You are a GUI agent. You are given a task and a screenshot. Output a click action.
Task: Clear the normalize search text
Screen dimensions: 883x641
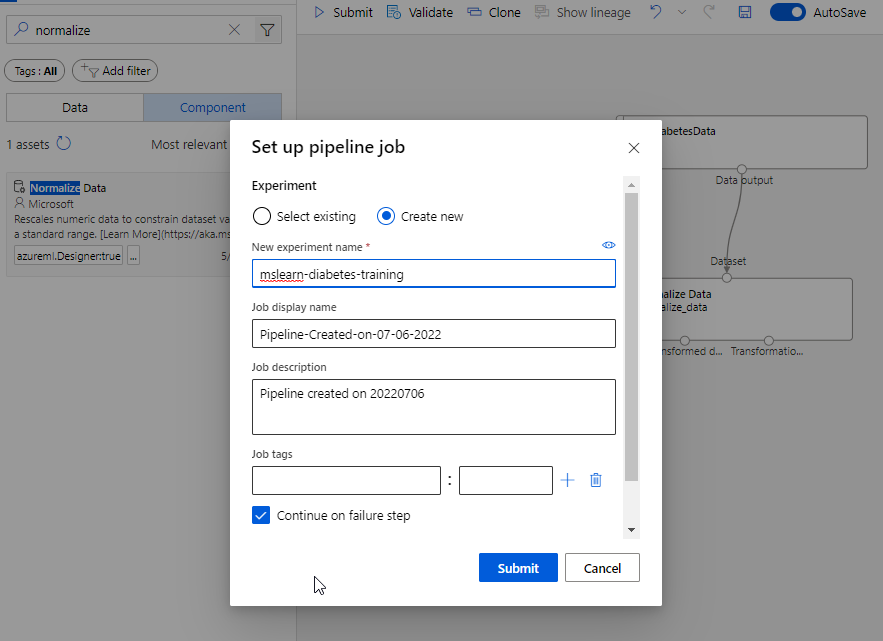234,30
